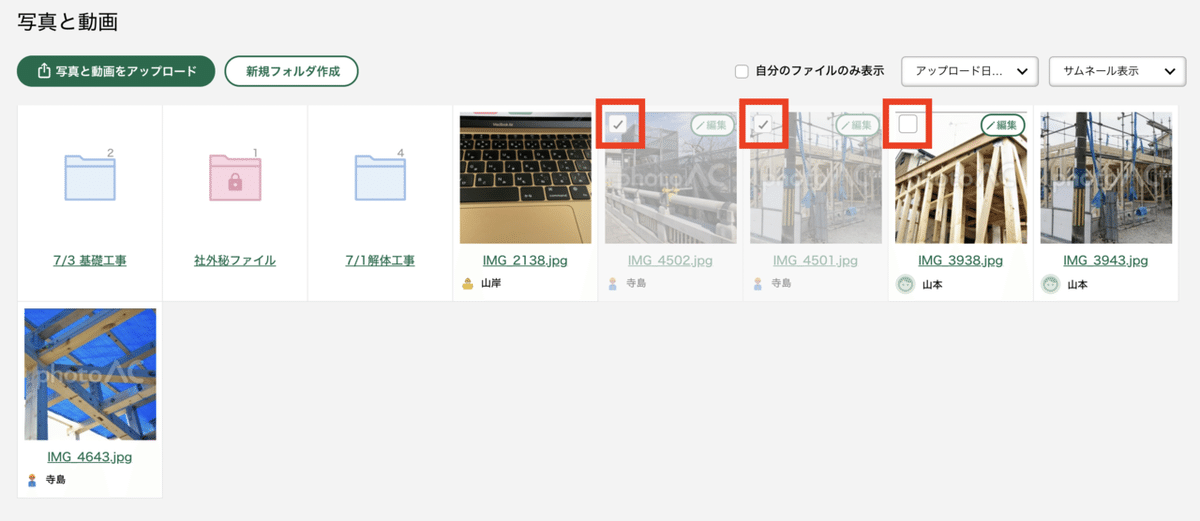Open the 社外秘ファイル folder link
This screenshot has height=521, width=1200.
235,261
